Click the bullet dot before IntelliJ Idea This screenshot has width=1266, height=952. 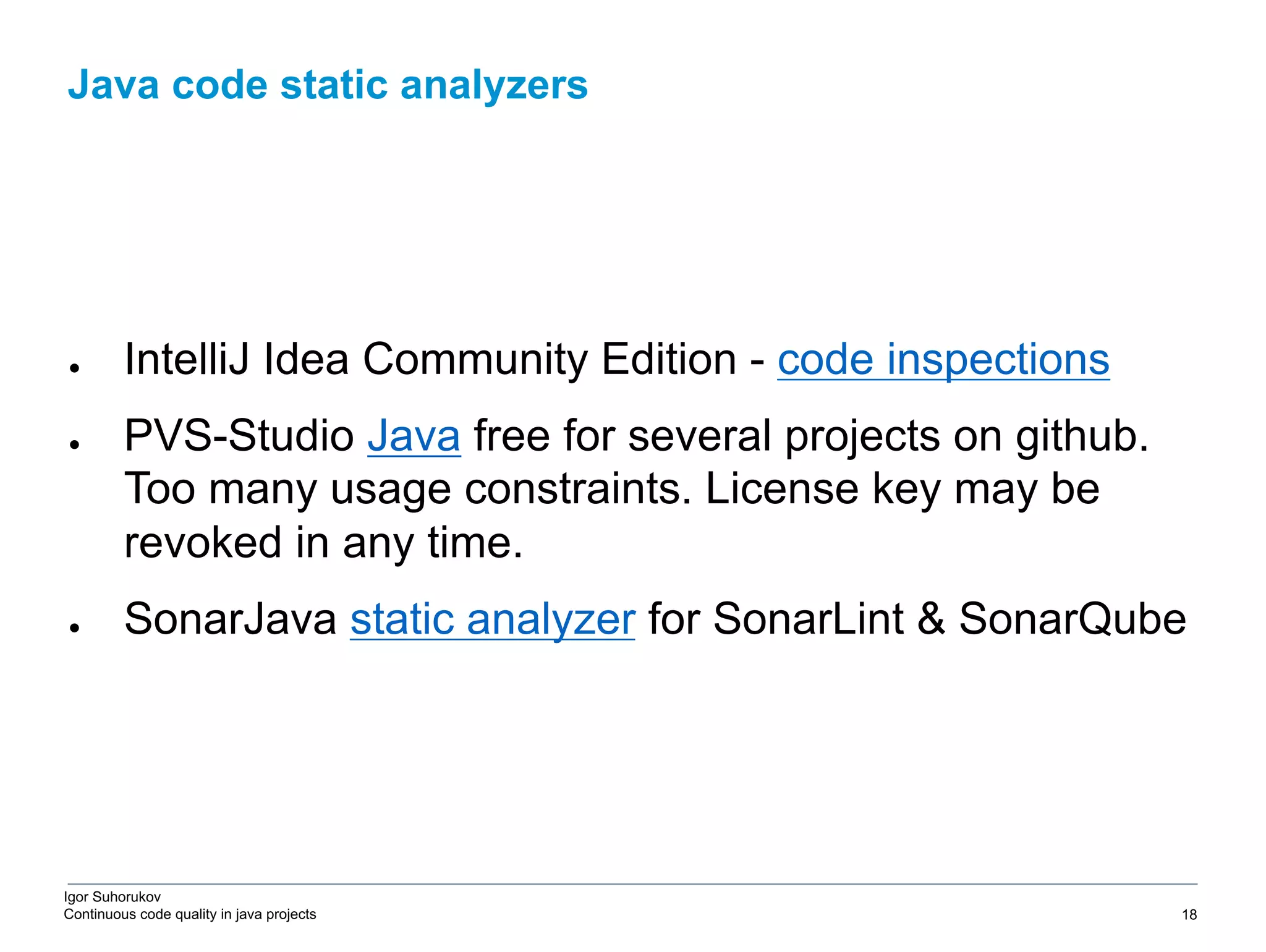75,368
